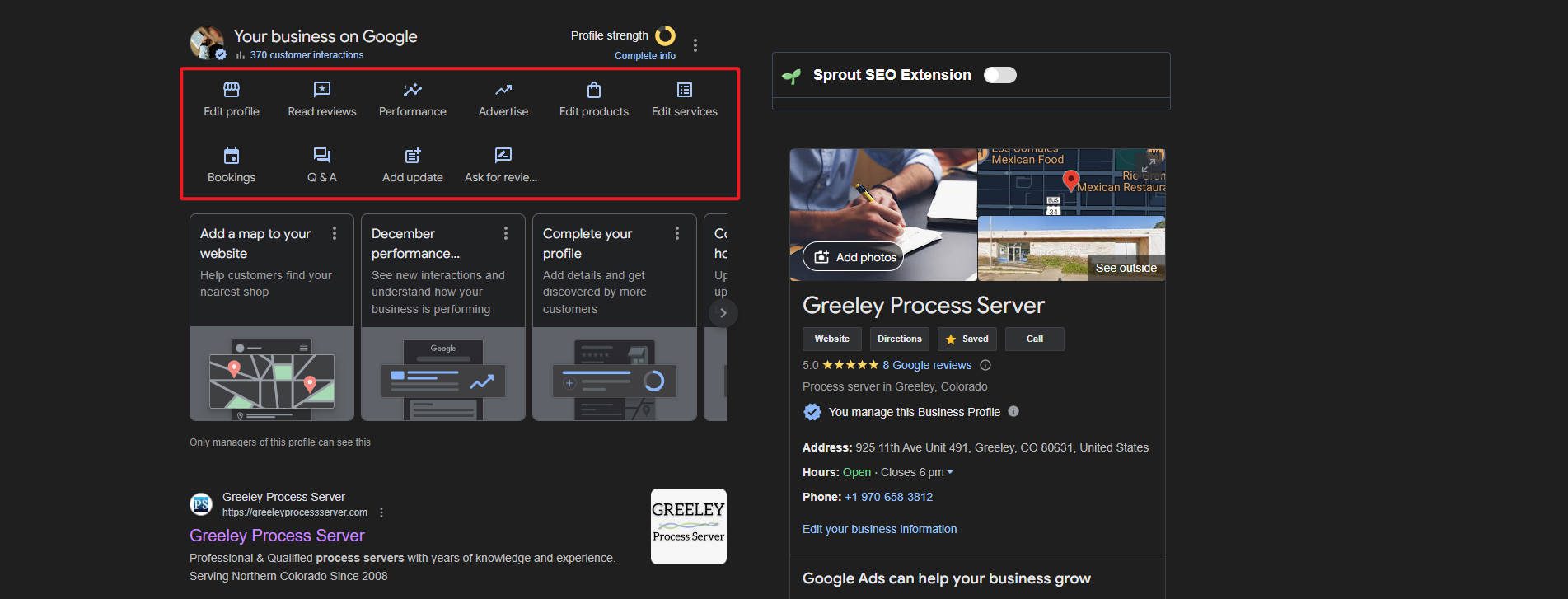This screenshot has height=599, width=1568.
Task: Open Read reviews star icon
Action: coord(322,90)
